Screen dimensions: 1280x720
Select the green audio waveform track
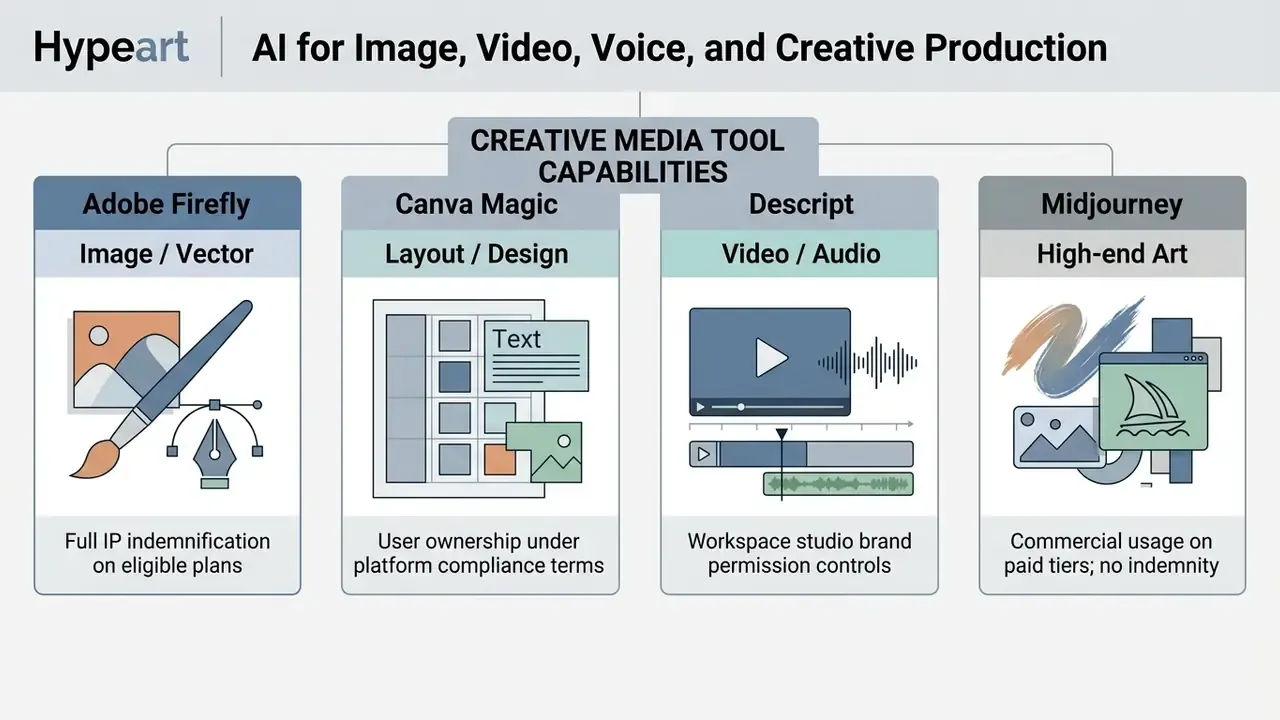[x=838, y=484]
